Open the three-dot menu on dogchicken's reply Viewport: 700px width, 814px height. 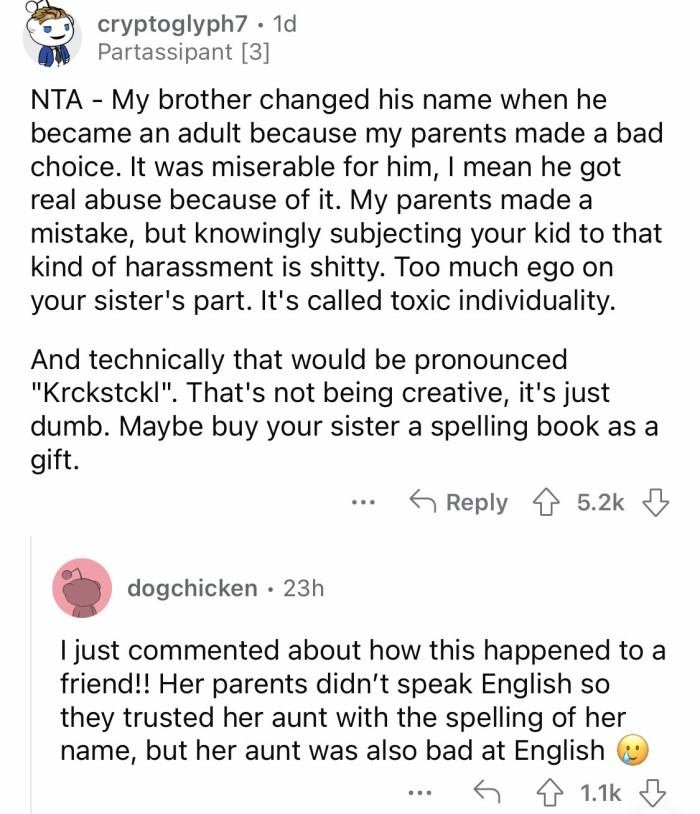coord(422,793)
